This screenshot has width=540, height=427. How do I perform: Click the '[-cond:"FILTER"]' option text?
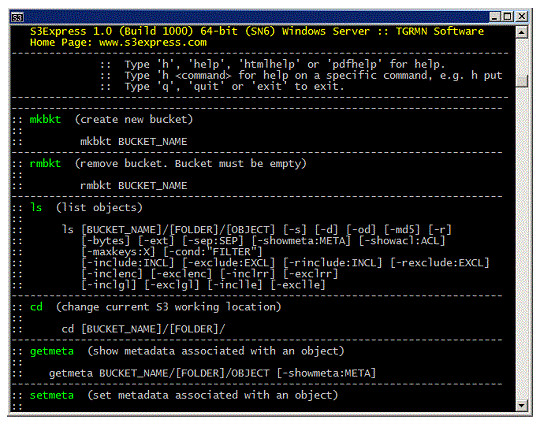click(x=213, y=252)
